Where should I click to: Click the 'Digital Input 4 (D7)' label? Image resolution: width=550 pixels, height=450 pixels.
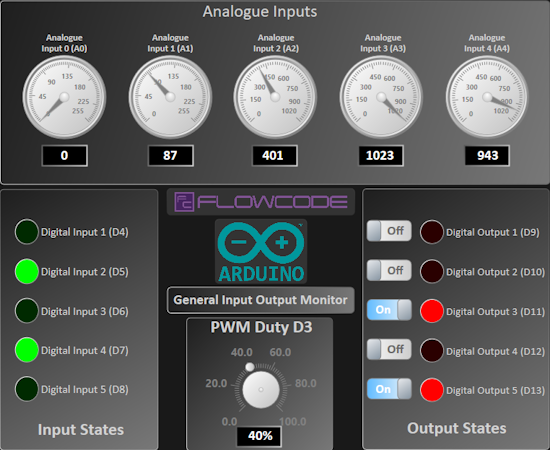(85, 350)
